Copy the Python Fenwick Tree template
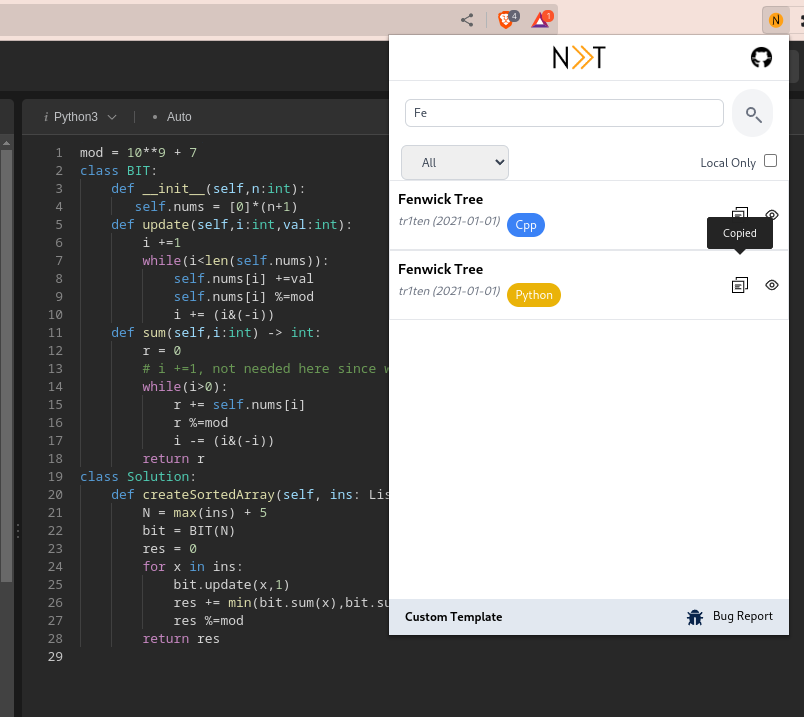The height and width of the screenshot is (717, 804). click(739, 285)
